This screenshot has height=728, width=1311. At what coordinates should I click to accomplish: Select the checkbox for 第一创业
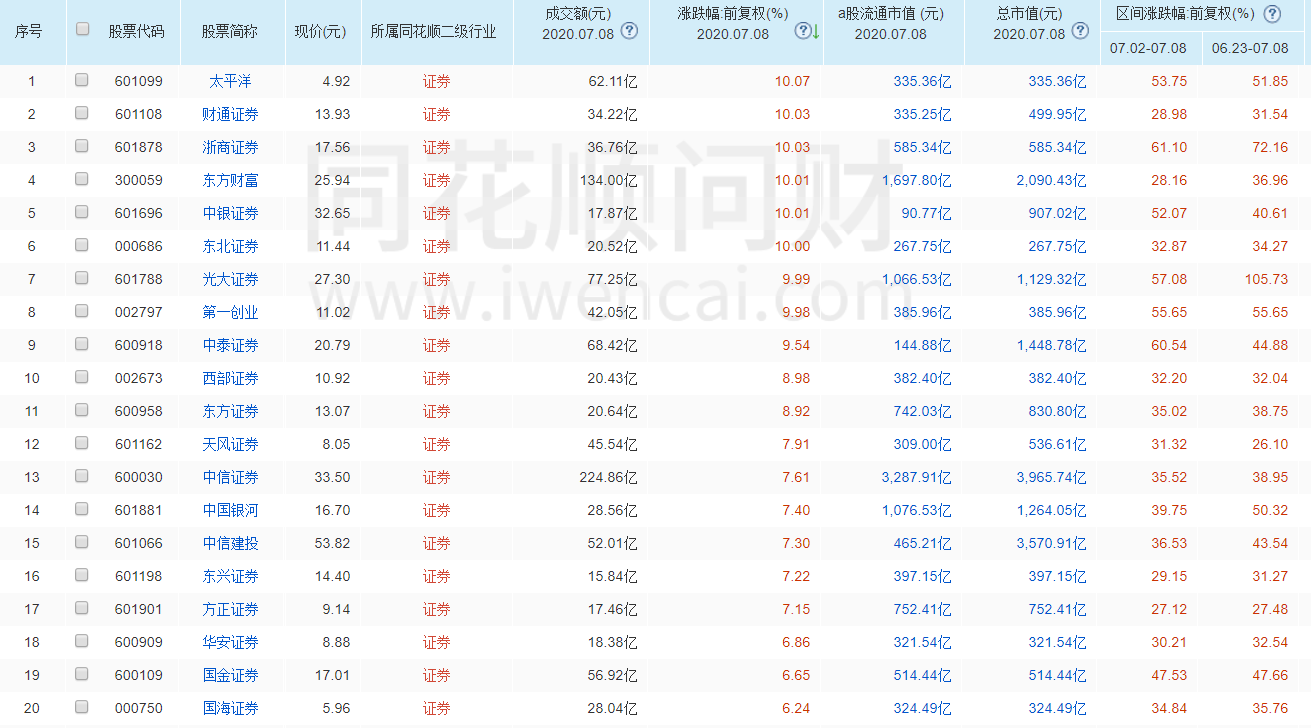(x=81, y=311)
